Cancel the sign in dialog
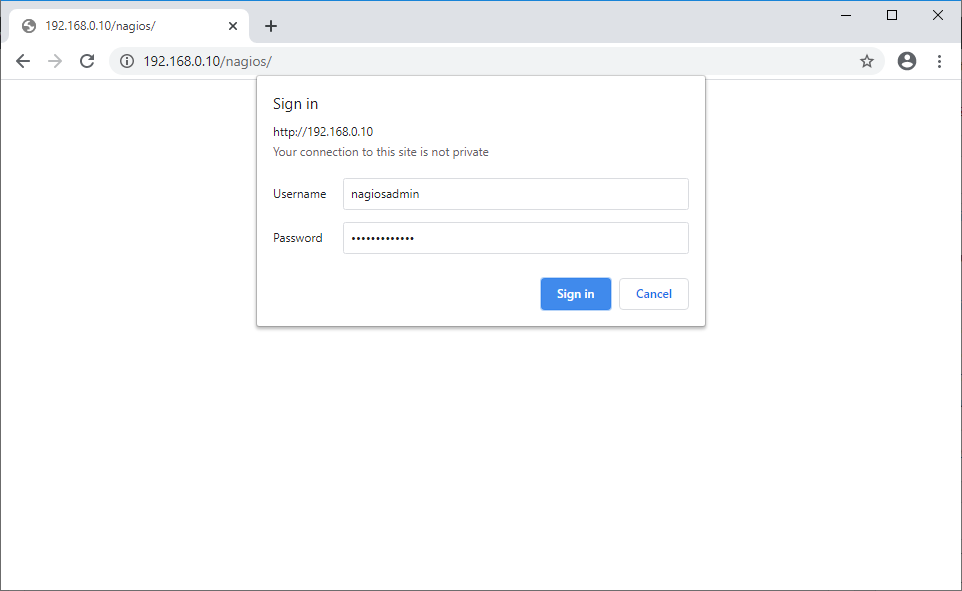Image resolution: width=962 pixels, height=591 pixels. [x=653, y=294]
